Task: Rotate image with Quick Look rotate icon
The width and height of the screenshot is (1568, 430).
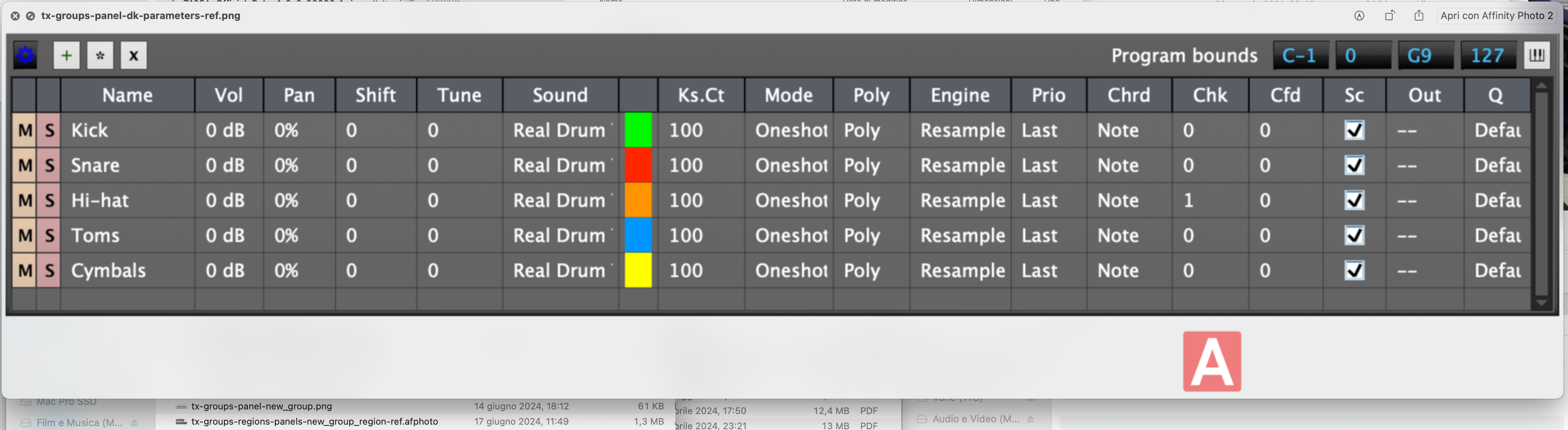Action: click(x=1390, y=16)
